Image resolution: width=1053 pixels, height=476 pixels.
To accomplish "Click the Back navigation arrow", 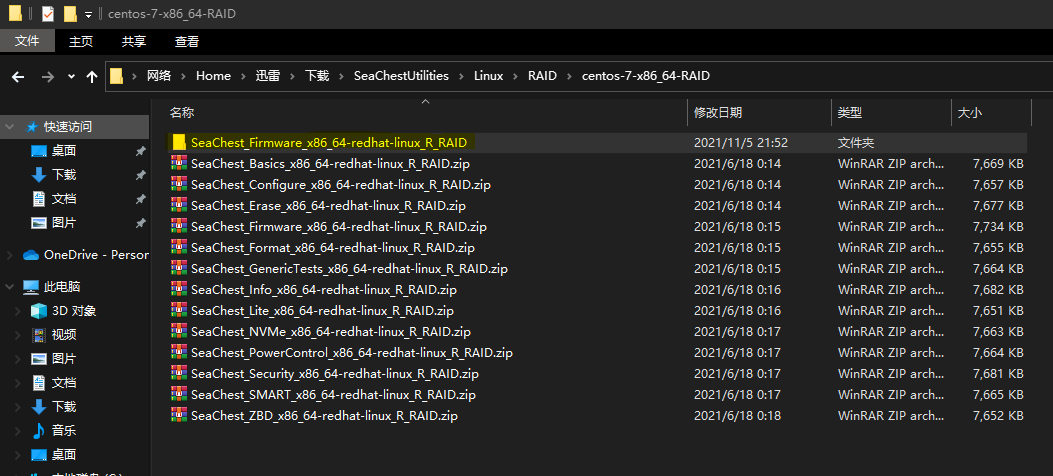I will [18, 77].
